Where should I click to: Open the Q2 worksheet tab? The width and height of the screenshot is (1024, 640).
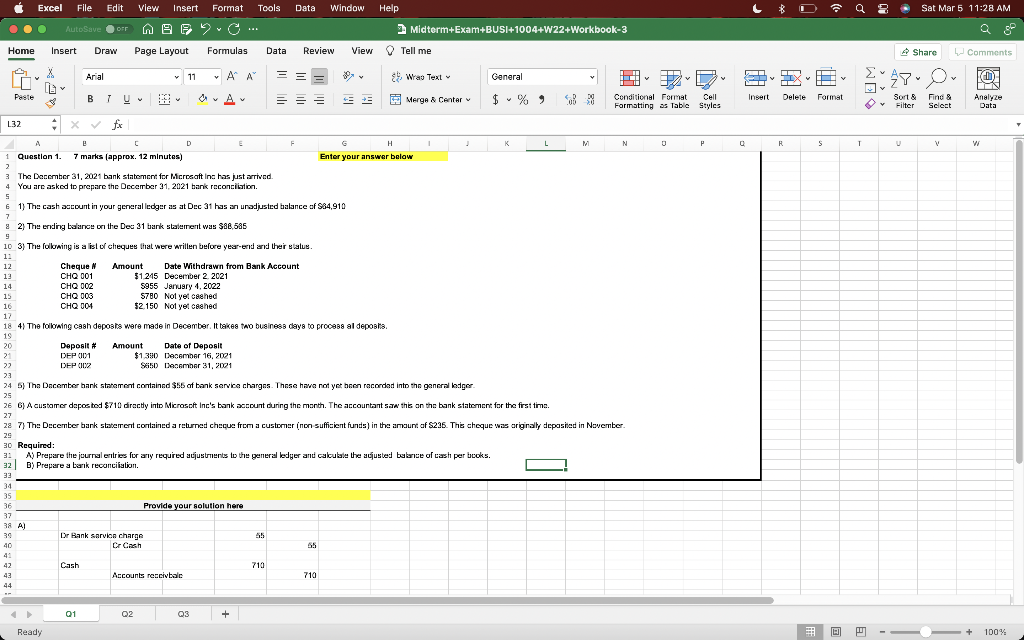point(126,613)
